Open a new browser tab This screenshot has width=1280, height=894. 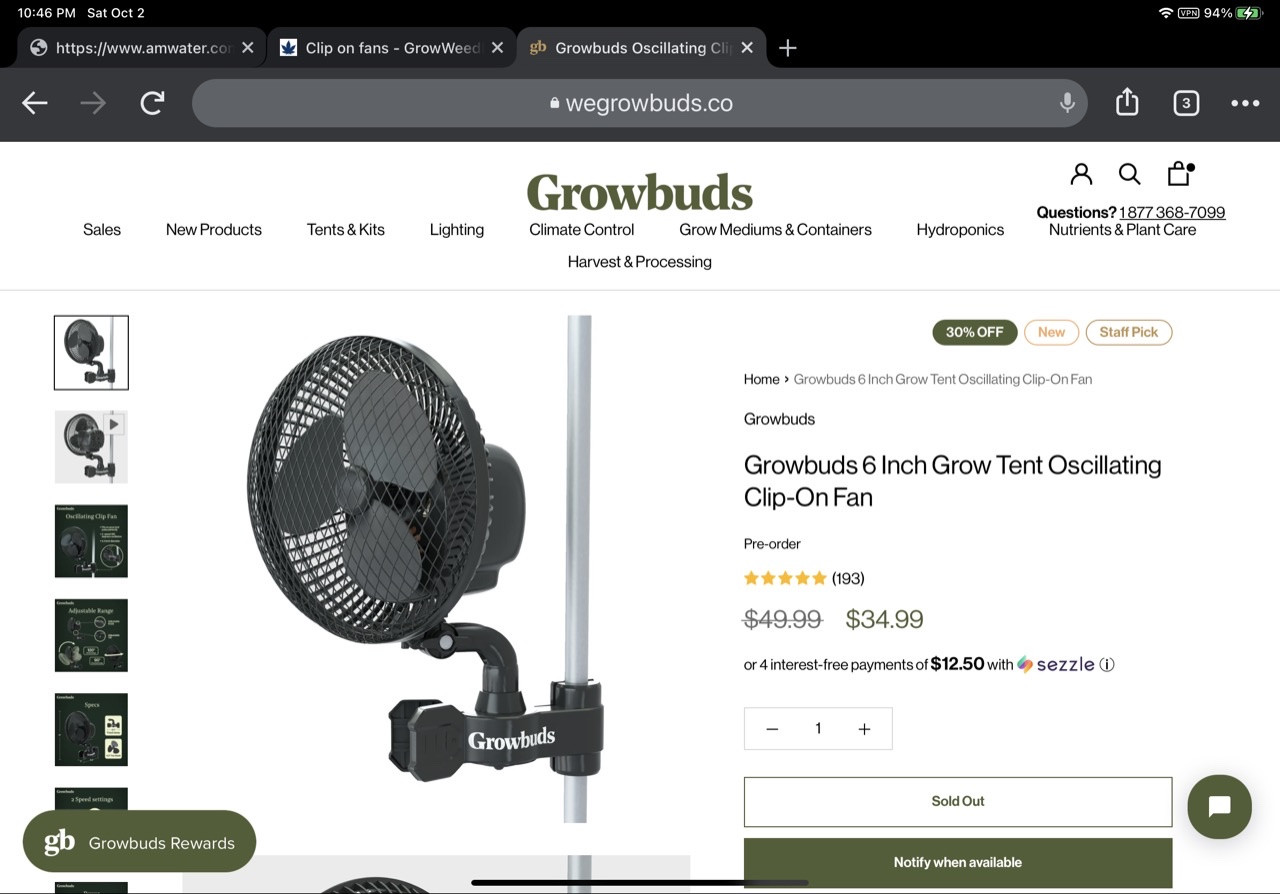coord(788,48)
